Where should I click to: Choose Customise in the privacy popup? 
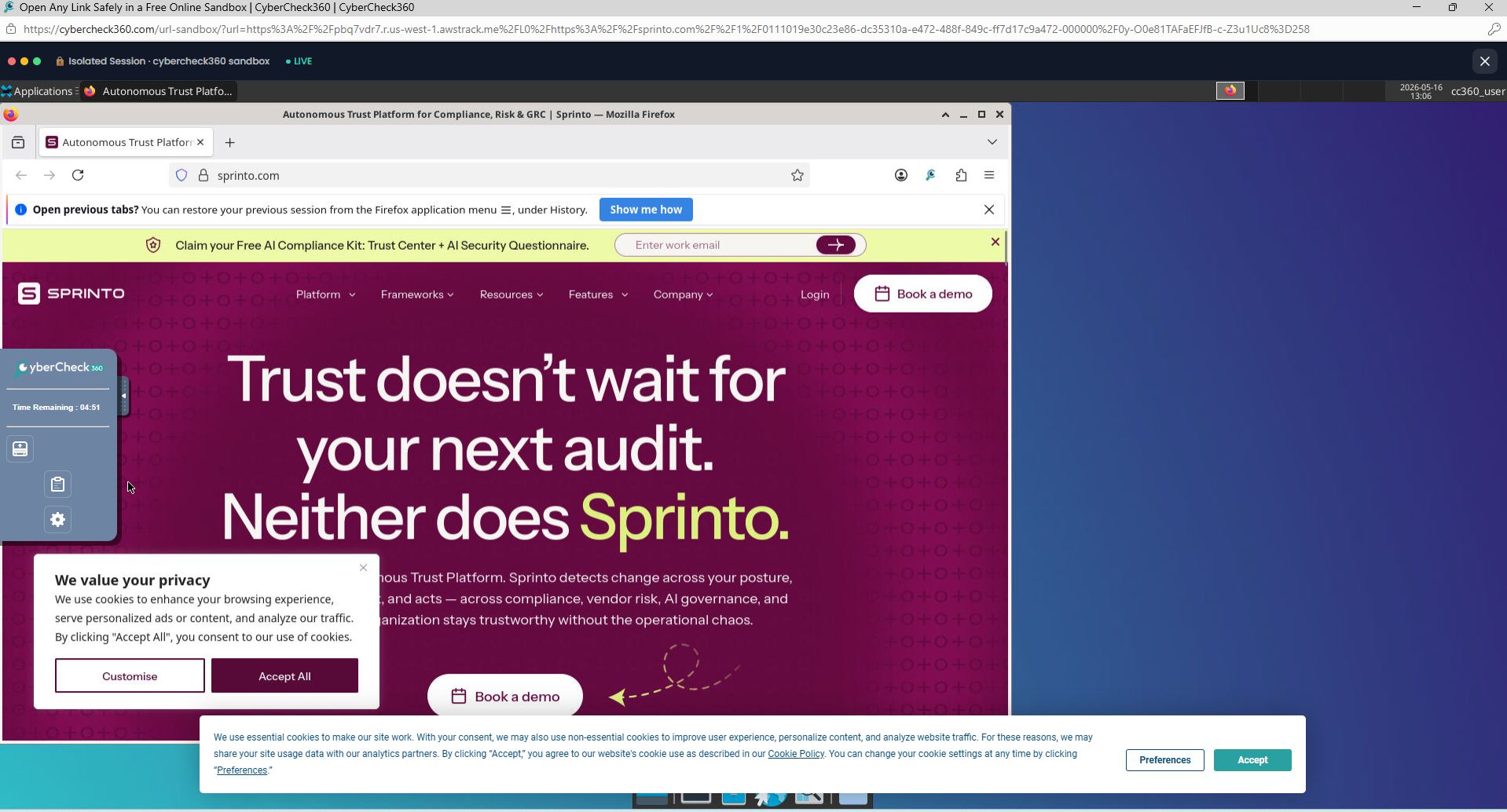pos(130,676)
